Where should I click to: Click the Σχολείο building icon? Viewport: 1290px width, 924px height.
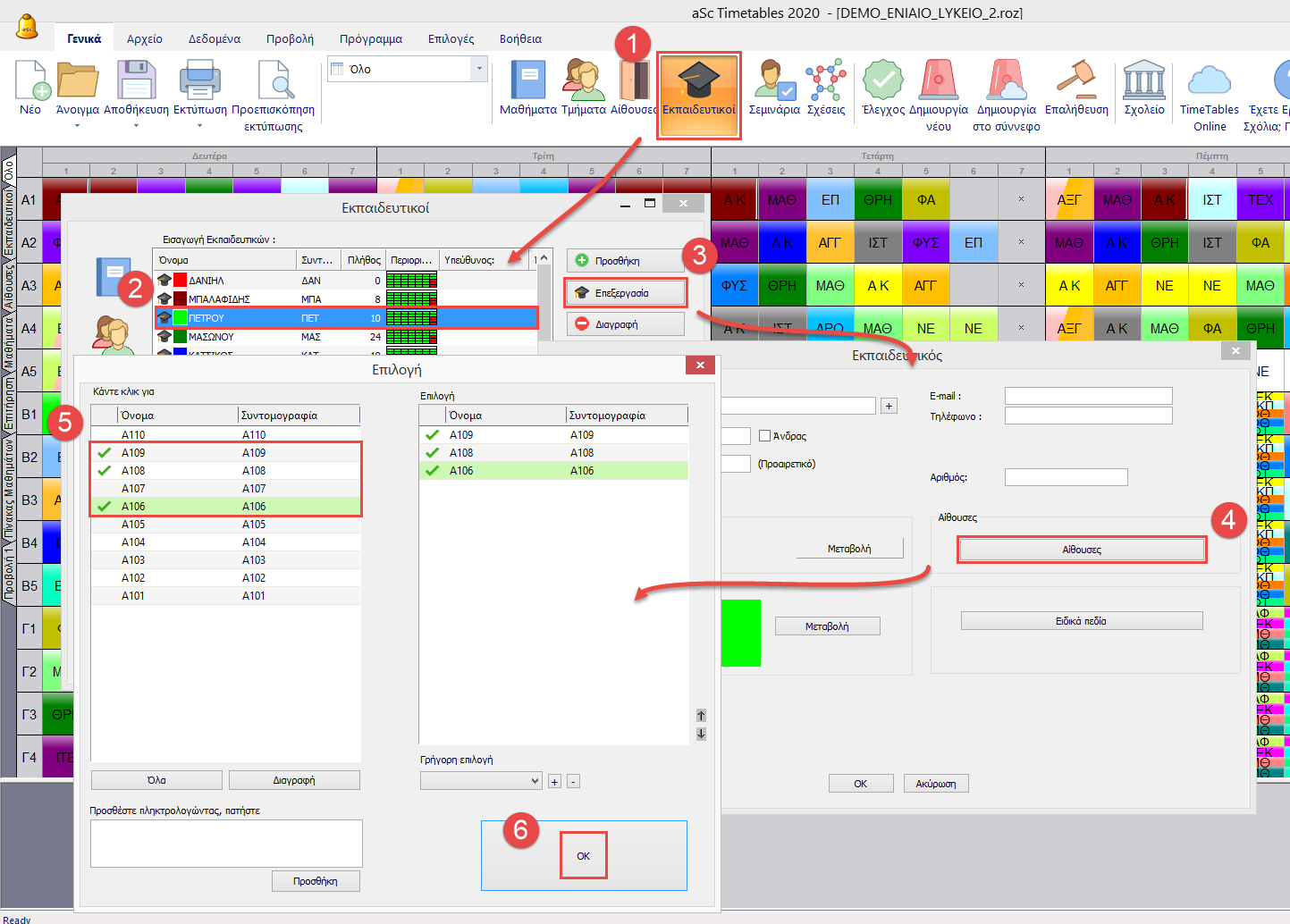[x=1143, y=82]
